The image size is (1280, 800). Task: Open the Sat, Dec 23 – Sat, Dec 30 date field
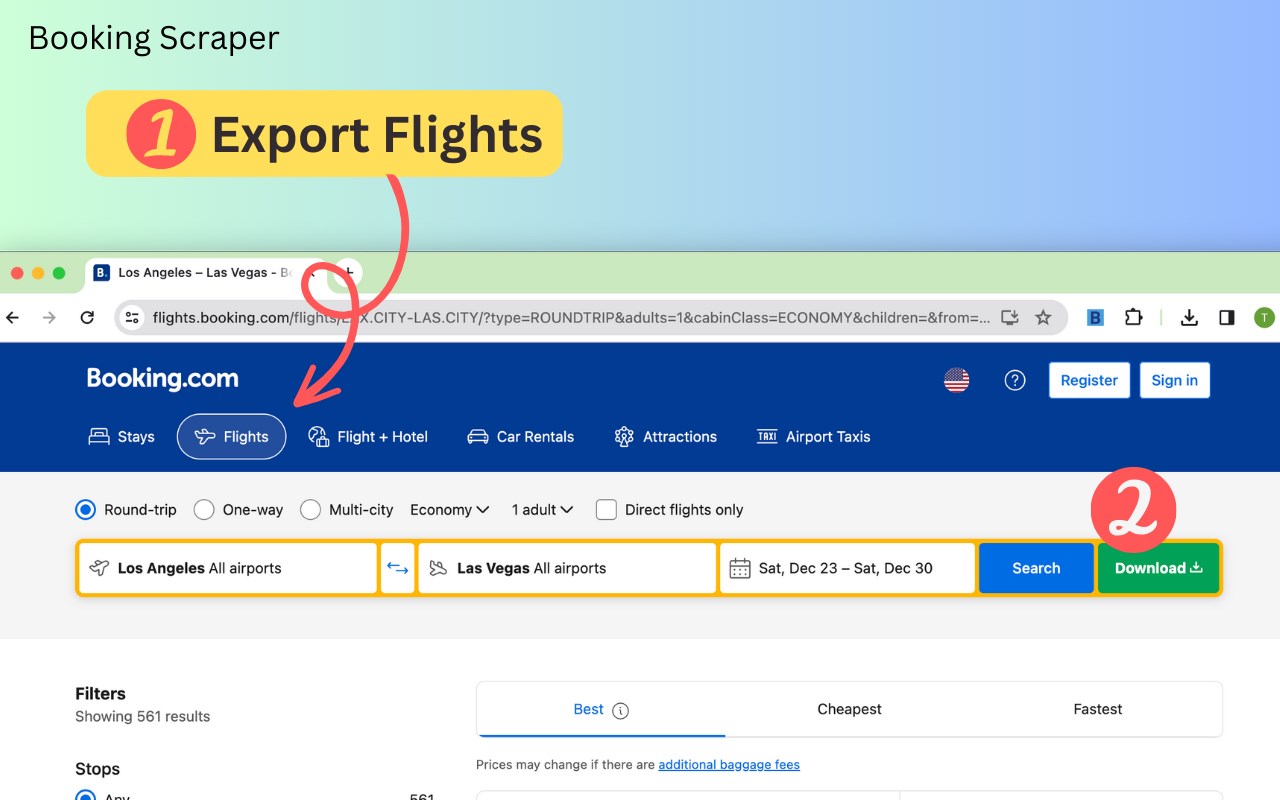tap(847, 568)
